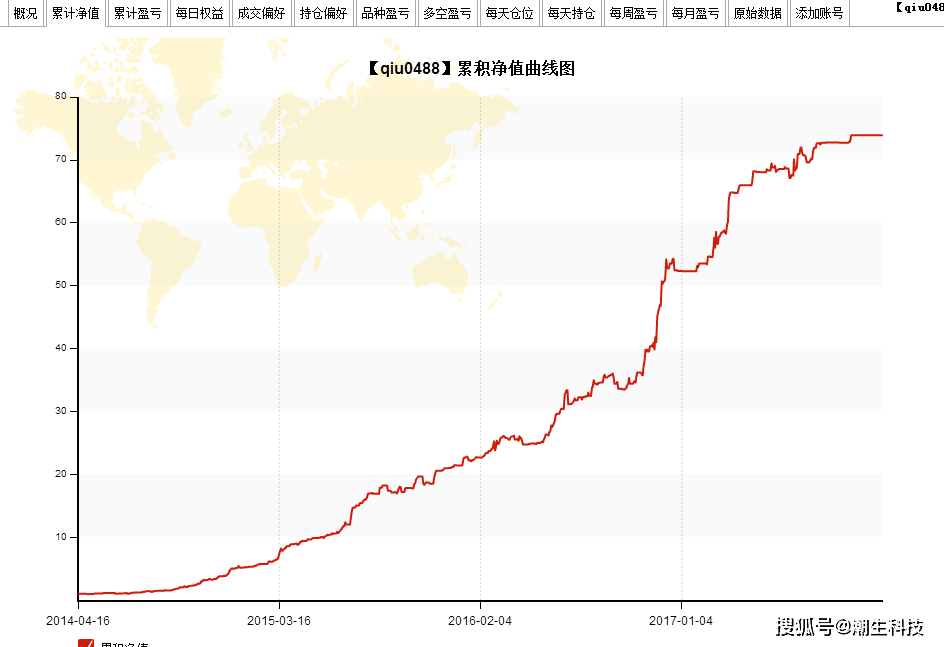The image size is (944, 647).
Task: Select the 累计净值 tab
Action: (75, 13)
